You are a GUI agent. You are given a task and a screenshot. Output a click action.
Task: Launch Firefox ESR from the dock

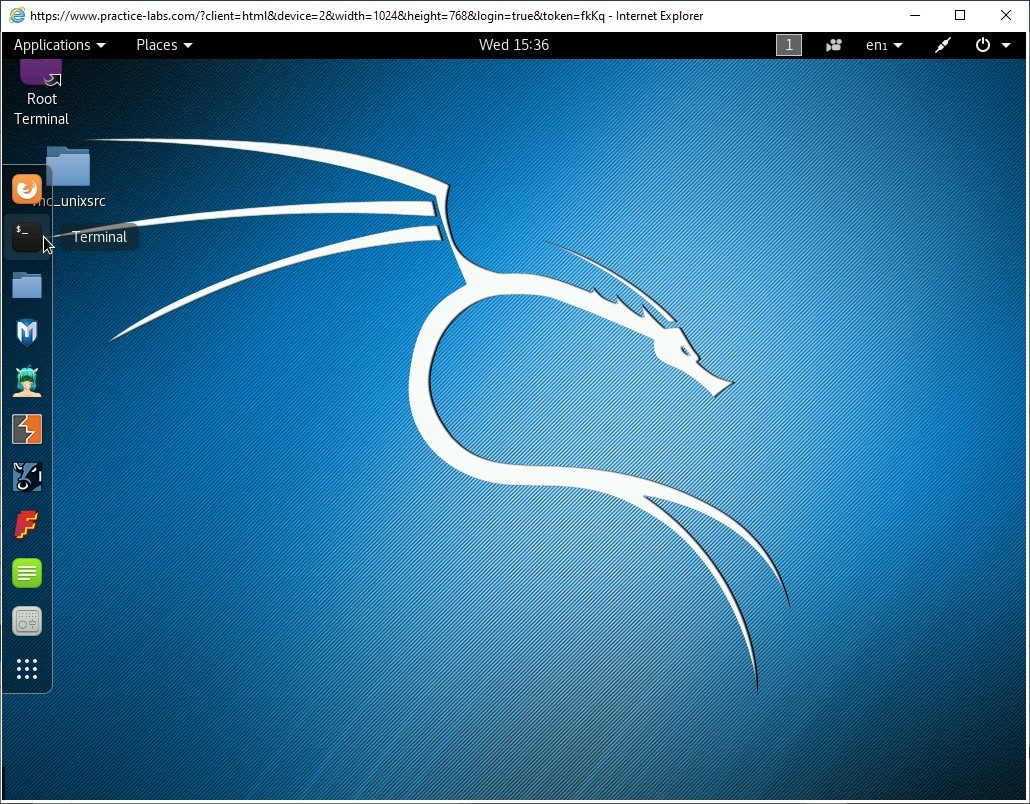tap(27, 189)
